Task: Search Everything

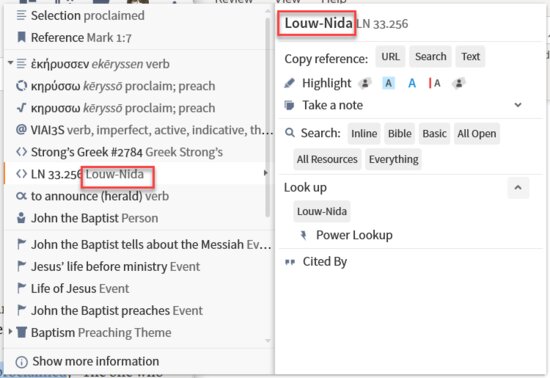Action: coord(394,159)
